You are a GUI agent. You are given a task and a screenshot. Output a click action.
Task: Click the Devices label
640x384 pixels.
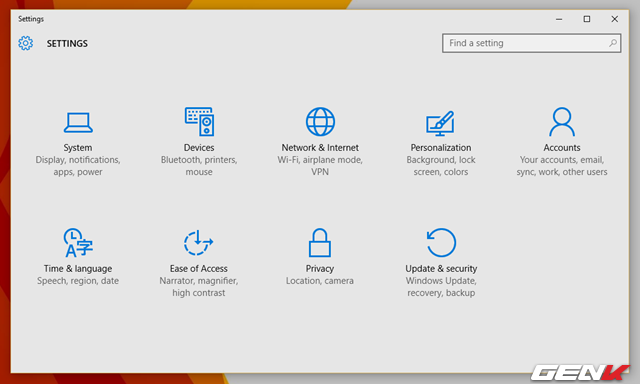tap(199, 147)
